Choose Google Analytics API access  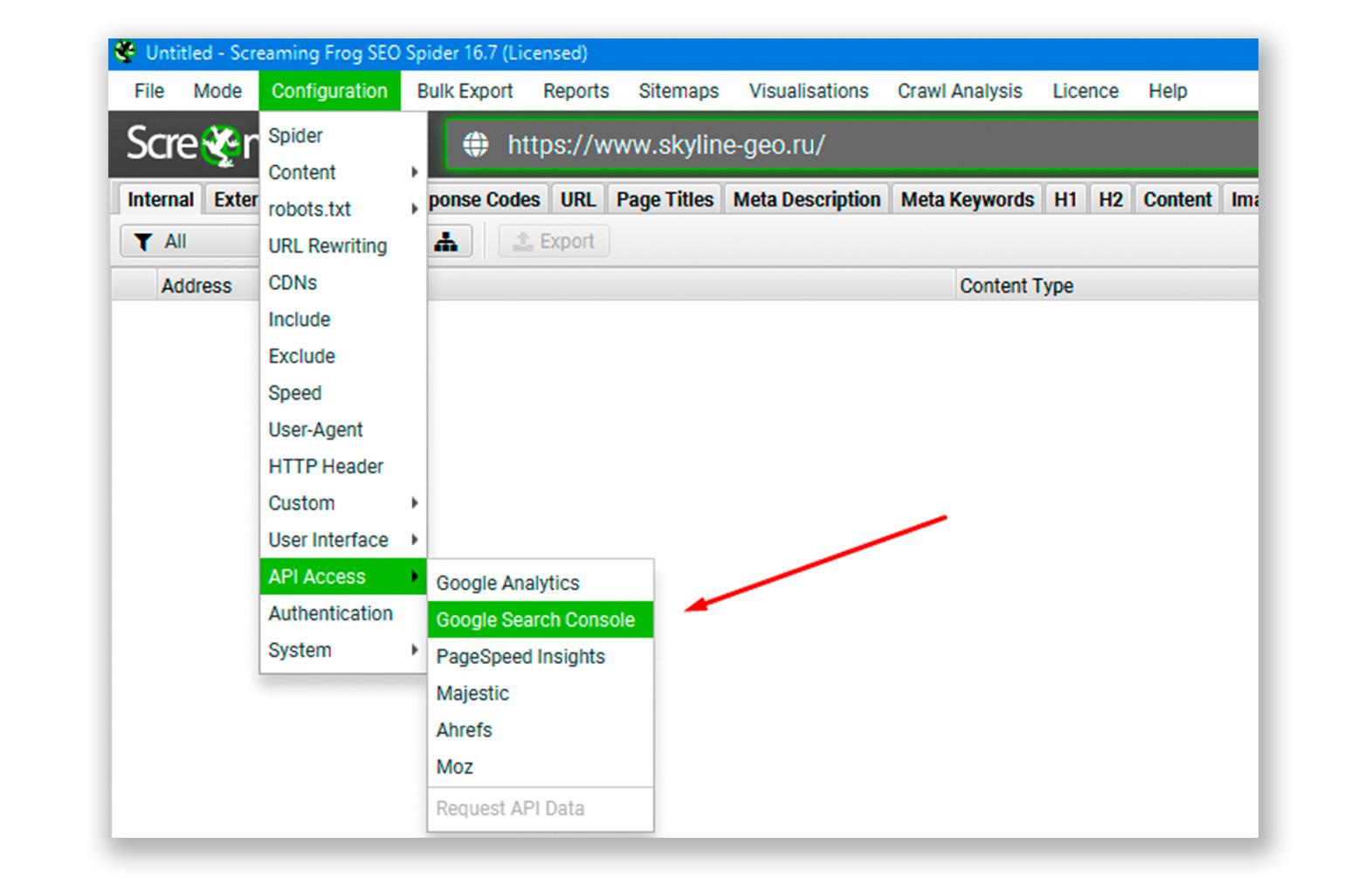coord(541,583)
